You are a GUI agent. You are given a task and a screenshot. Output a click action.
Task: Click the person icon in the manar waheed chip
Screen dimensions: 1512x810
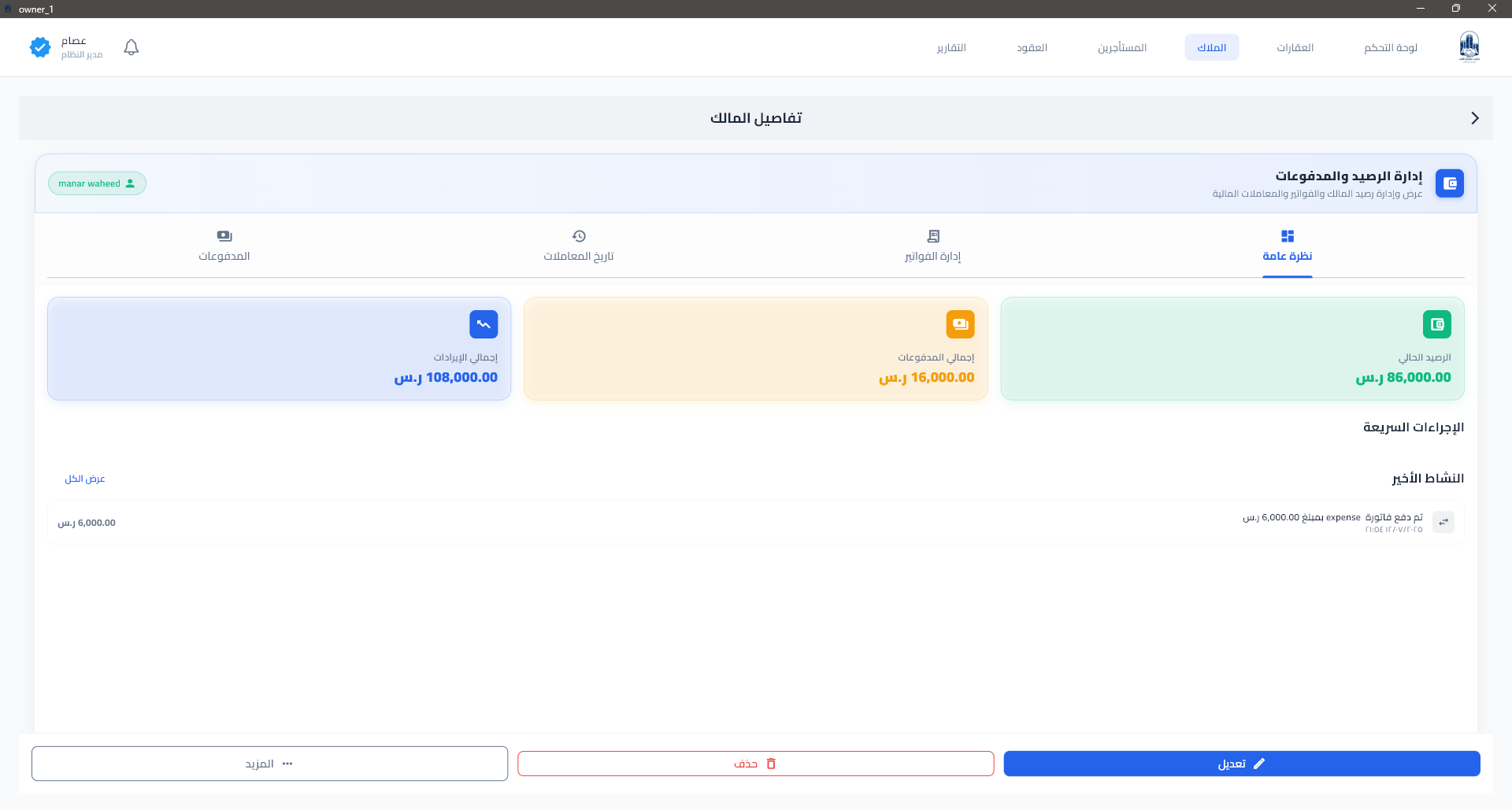coord(131,183)
